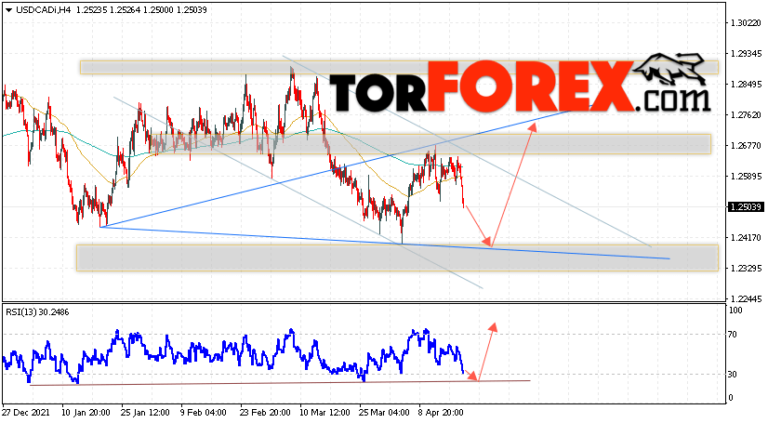
Task: Click the 1.24170 price axis label
Action: [x=745, y=238]
